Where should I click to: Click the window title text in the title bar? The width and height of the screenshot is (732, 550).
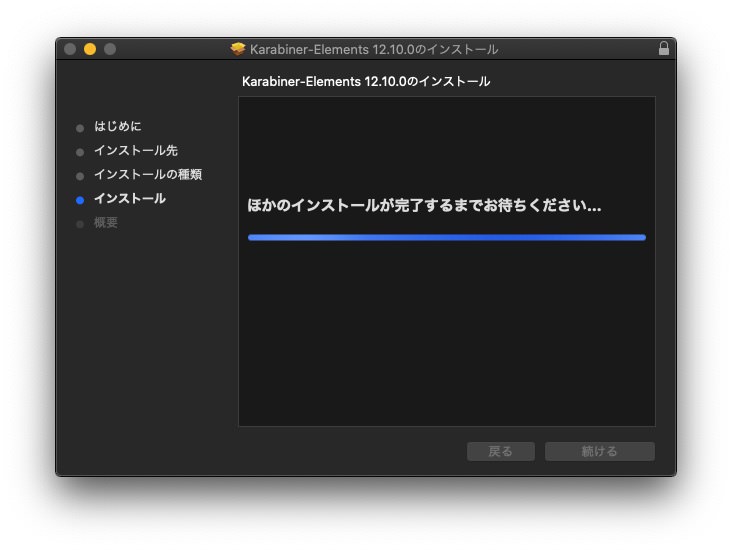click(374, 49)
